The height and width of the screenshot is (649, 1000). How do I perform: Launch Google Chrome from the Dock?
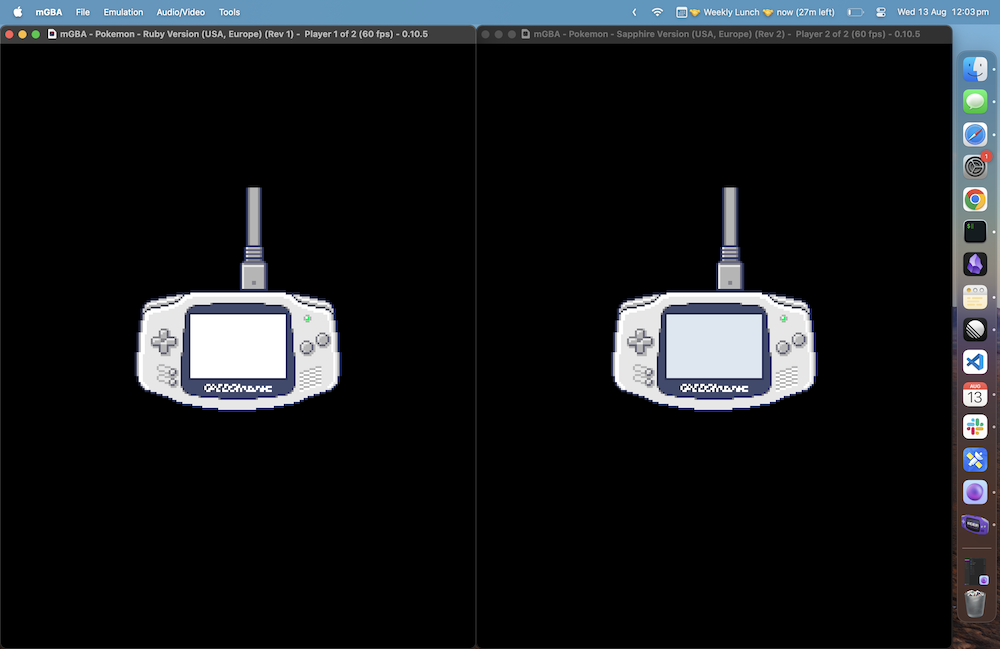pyautogui.click(x=974, y=200)
